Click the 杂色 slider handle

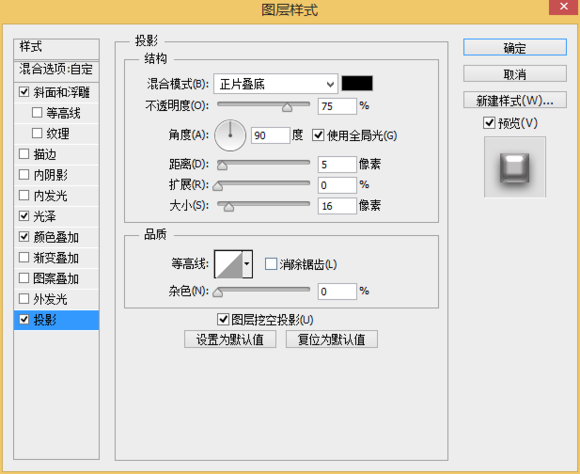pos(218,293)
